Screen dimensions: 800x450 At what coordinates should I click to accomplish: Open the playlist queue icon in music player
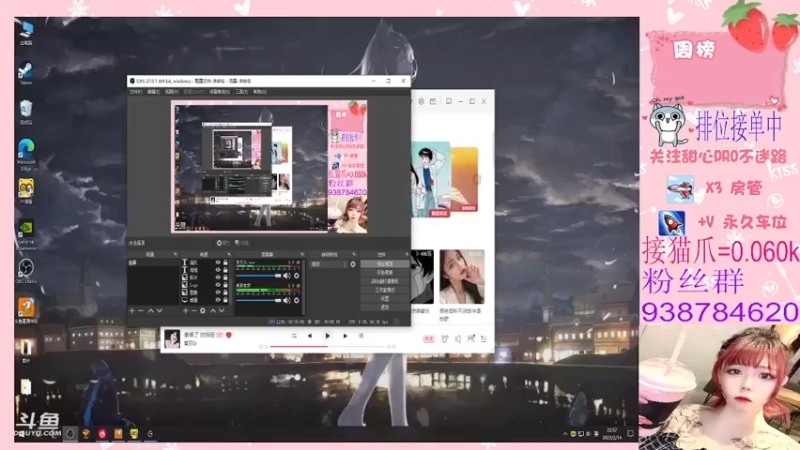[484, 339]
